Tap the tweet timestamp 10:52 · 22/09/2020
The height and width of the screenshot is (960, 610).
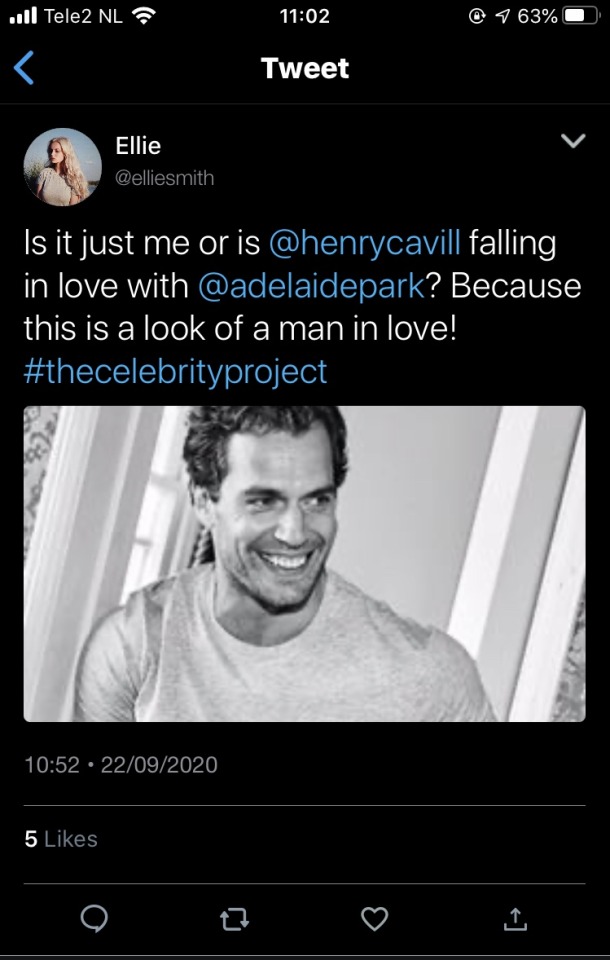[x=120, y=765]
